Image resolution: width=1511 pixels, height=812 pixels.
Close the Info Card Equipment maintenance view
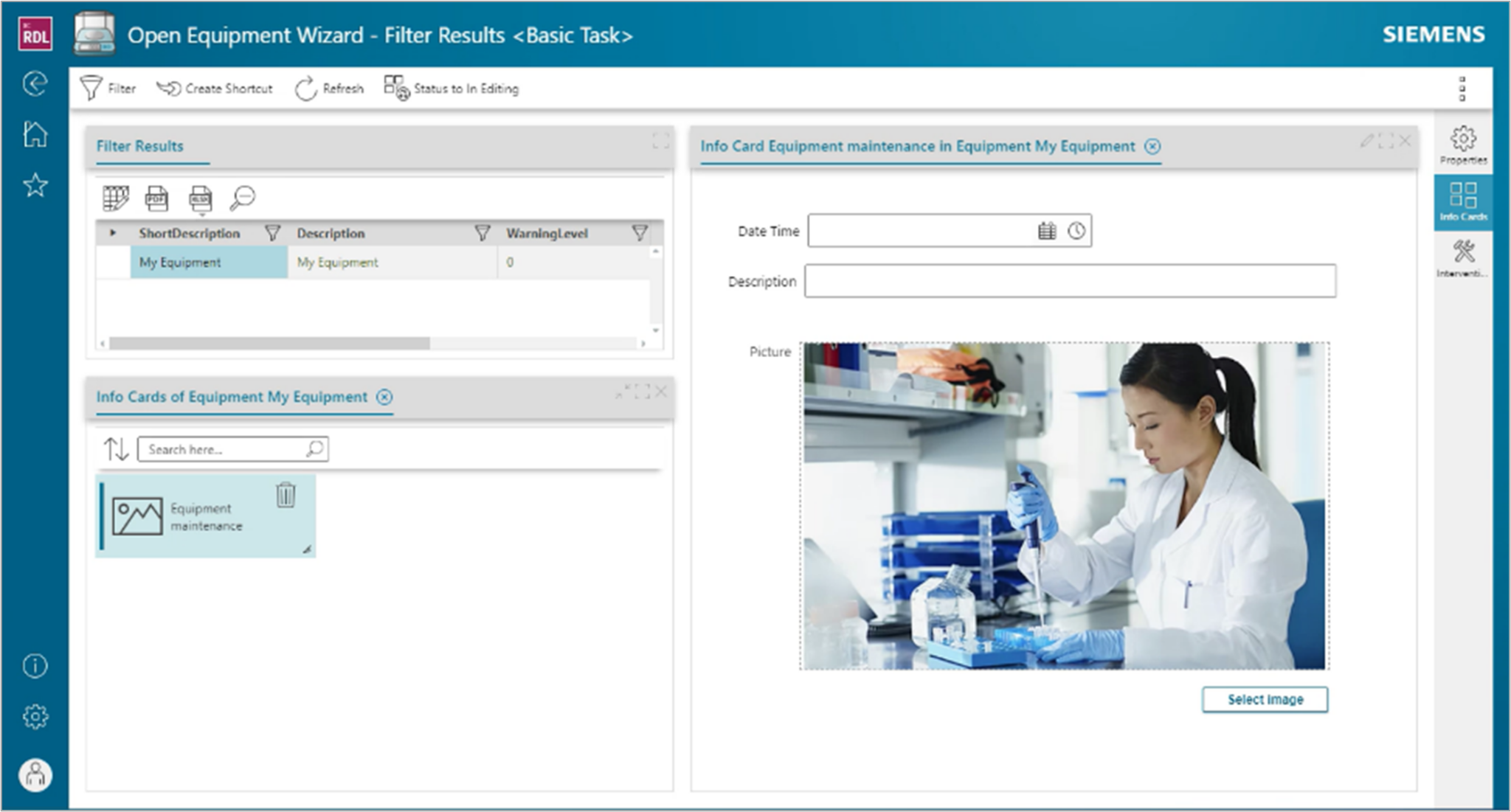(x=1152, y=146)
